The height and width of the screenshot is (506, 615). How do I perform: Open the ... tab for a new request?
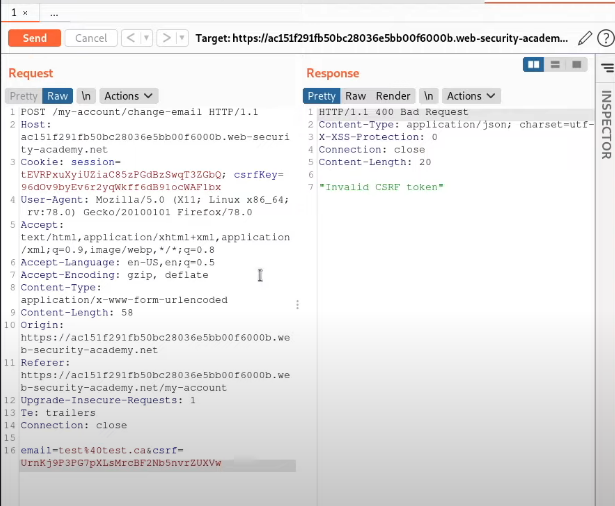coord(54,14)
